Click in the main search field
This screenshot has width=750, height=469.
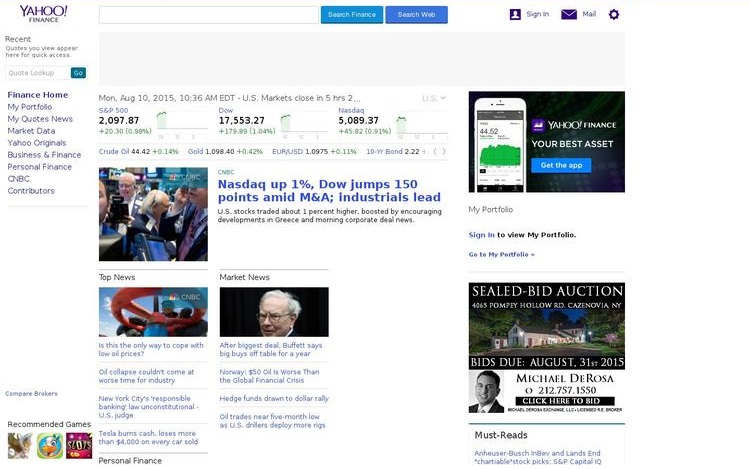point(209,14)
